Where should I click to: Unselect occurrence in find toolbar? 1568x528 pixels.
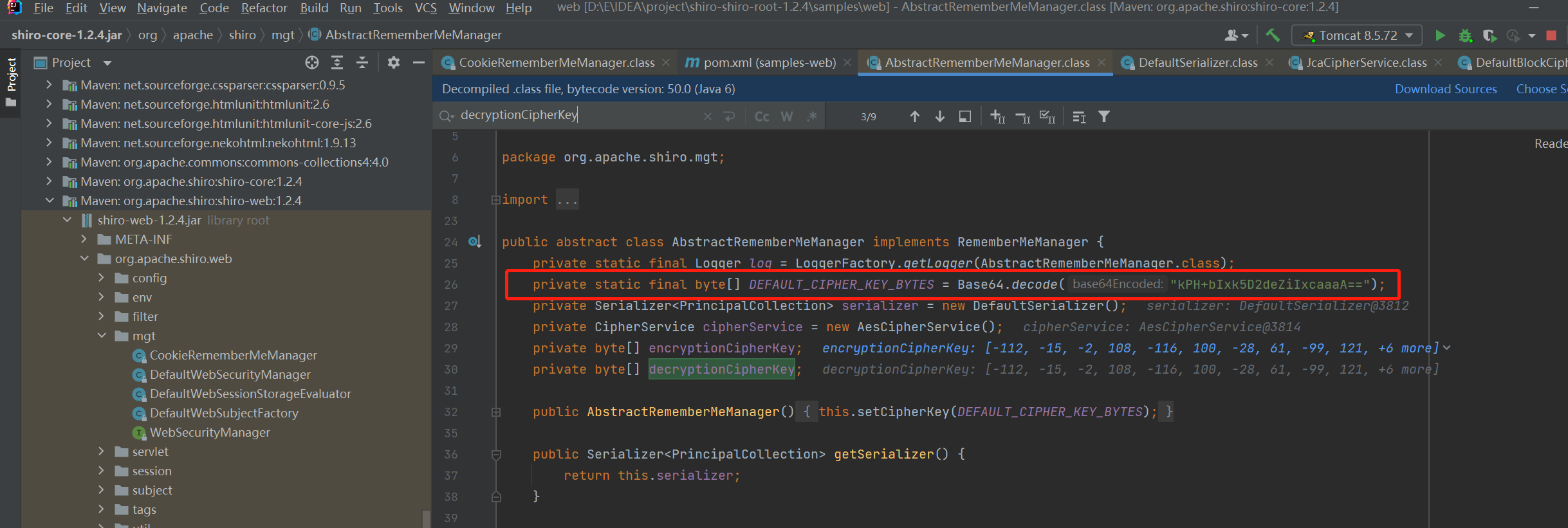[1023, 116]
